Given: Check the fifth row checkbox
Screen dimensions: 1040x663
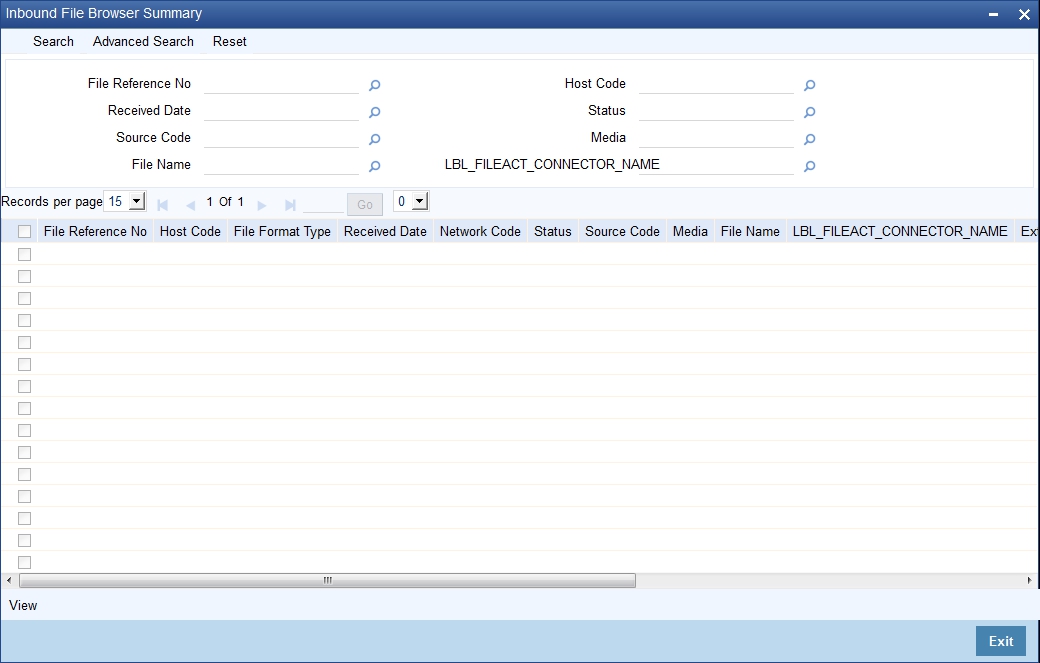Looking at the screenshot, I should [25, 342].
